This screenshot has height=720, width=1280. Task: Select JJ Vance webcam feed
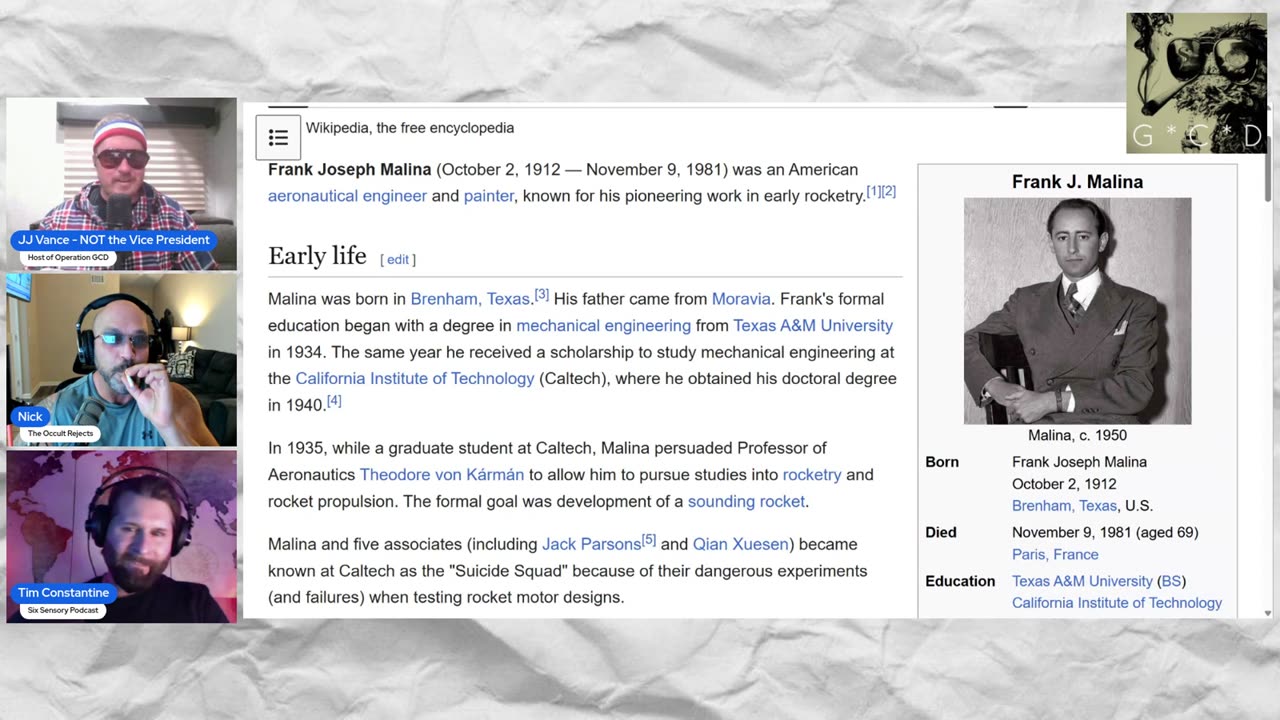point(122,183)
